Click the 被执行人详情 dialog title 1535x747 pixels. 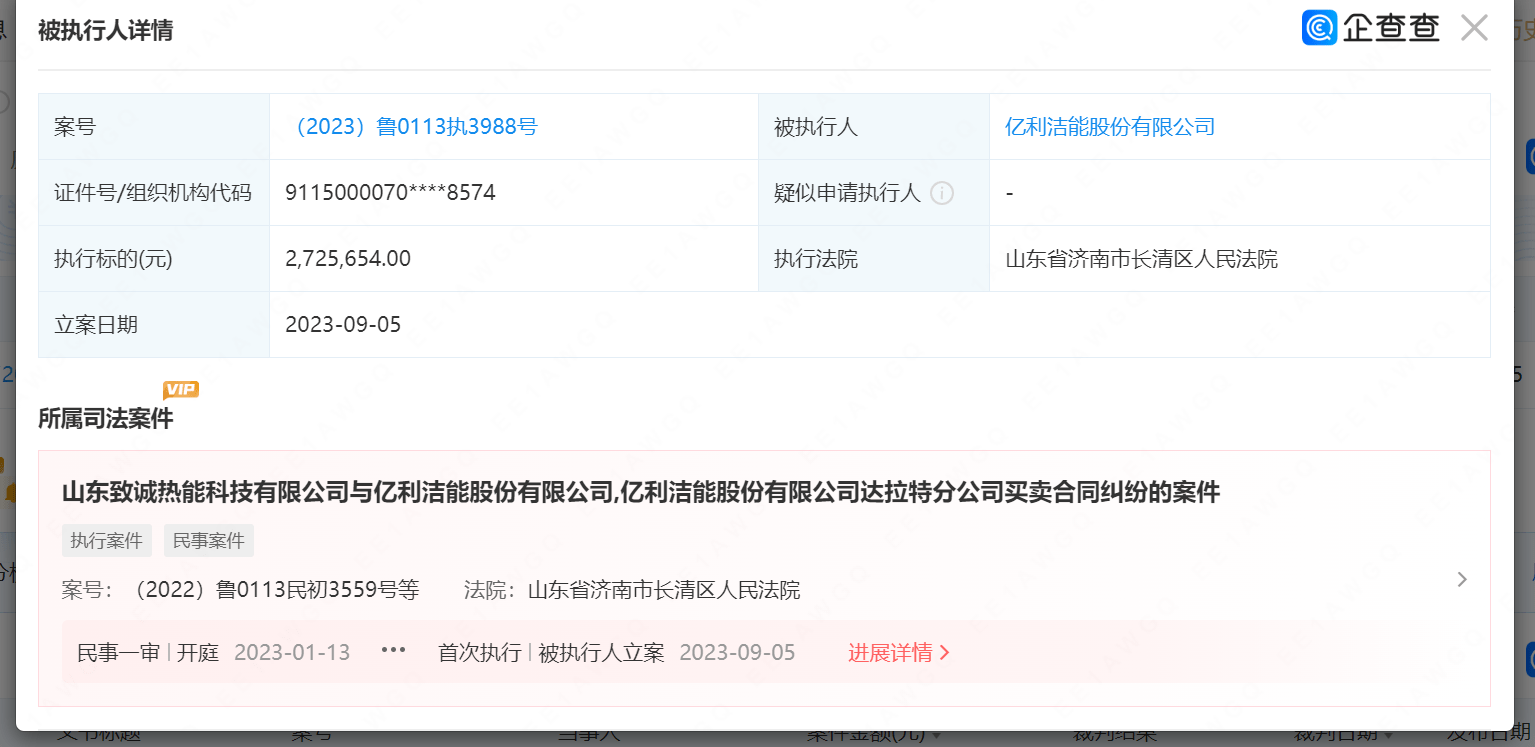tap(105, 30)
